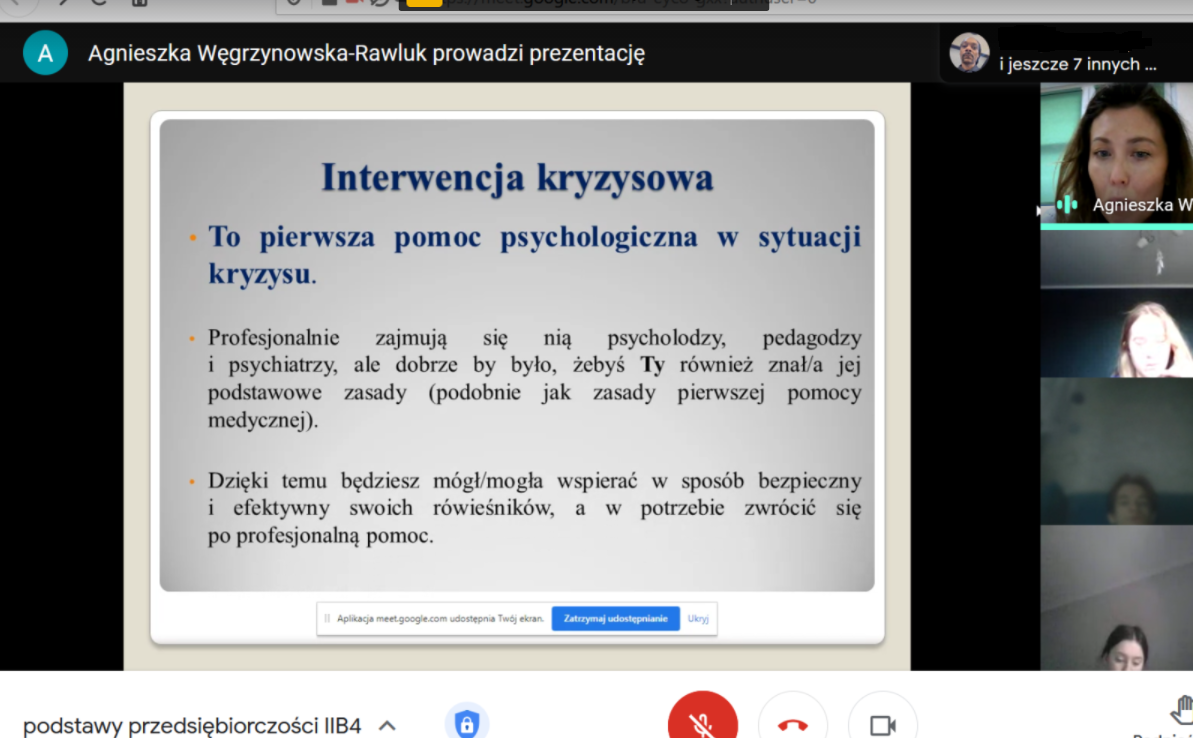The width and height of the screenshot is (1193, 738).
Task: Open participants list 'i jeszcze 7 innych'
Action: pos(1077,64)
